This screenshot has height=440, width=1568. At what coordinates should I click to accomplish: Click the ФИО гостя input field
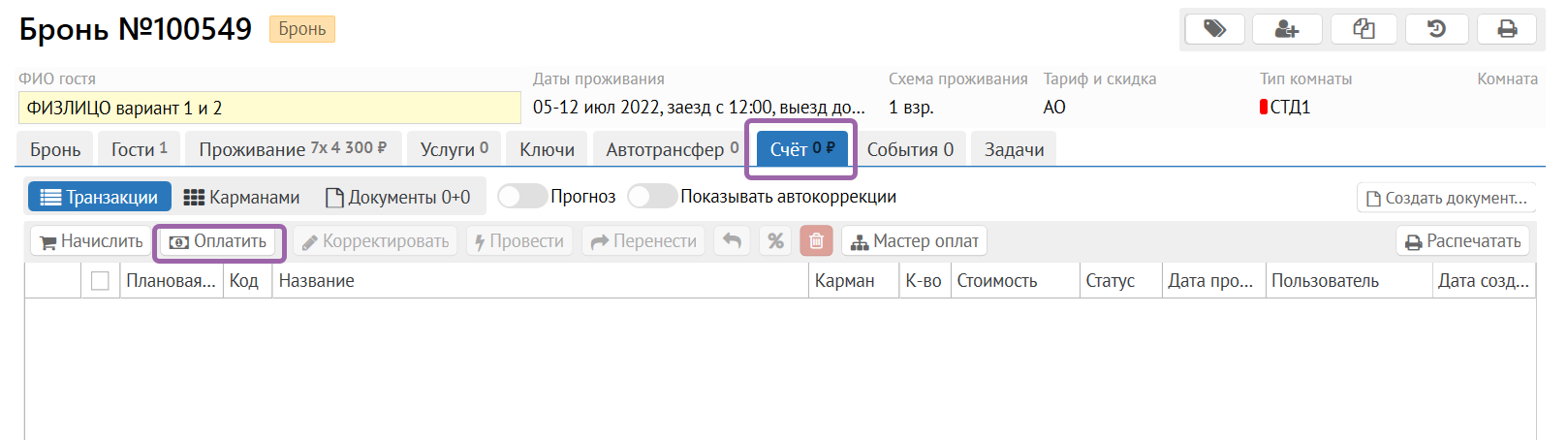point(269,108)
